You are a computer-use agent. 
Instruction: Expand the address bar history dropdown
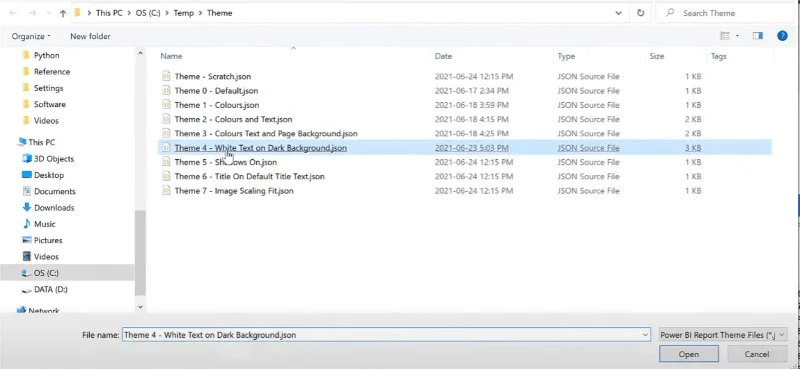tap(618, 13)
